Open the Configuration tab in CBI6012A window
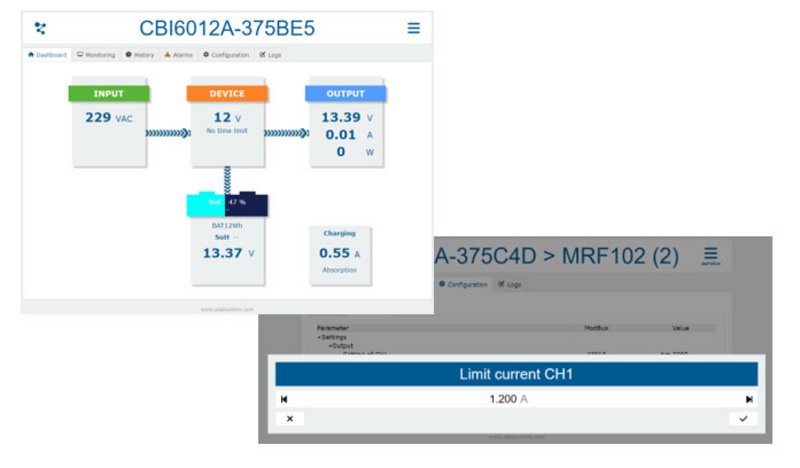The image size is (800, 468). tap(226, 55)
